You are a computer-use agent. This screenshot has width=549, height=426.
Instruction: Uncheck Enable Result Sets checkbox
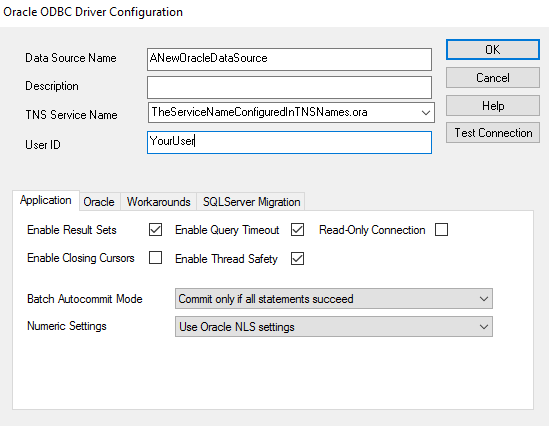point(155,230)
